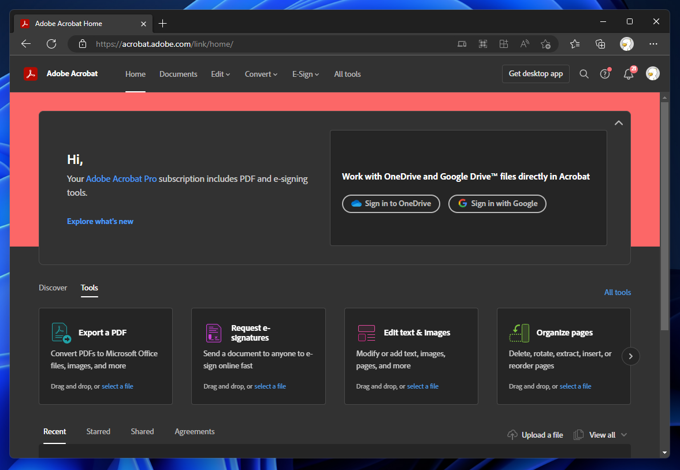Click the browser address bar
The height and width of the screenshot is (470, 680).
260,44
